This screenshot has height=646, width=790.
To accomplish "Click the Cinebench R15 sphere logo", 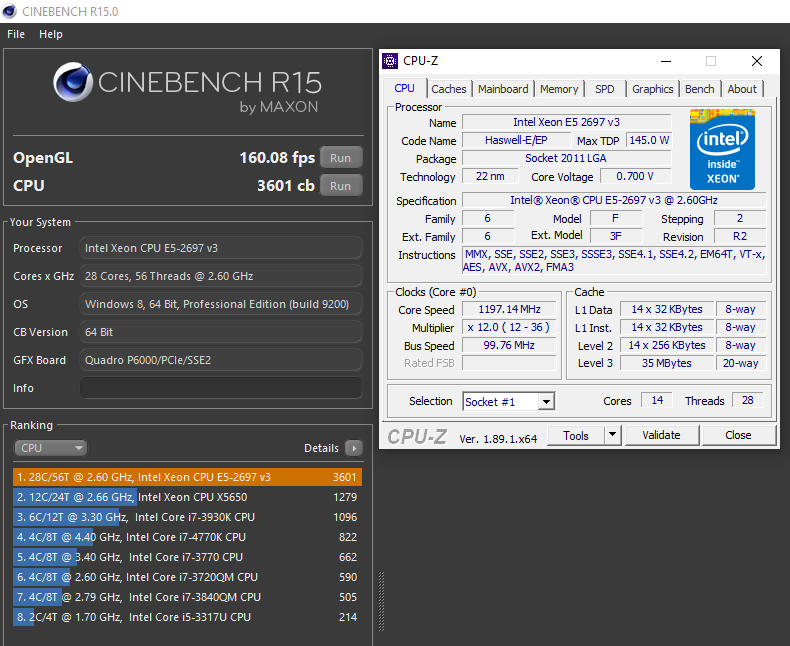I will click(73, 82).
